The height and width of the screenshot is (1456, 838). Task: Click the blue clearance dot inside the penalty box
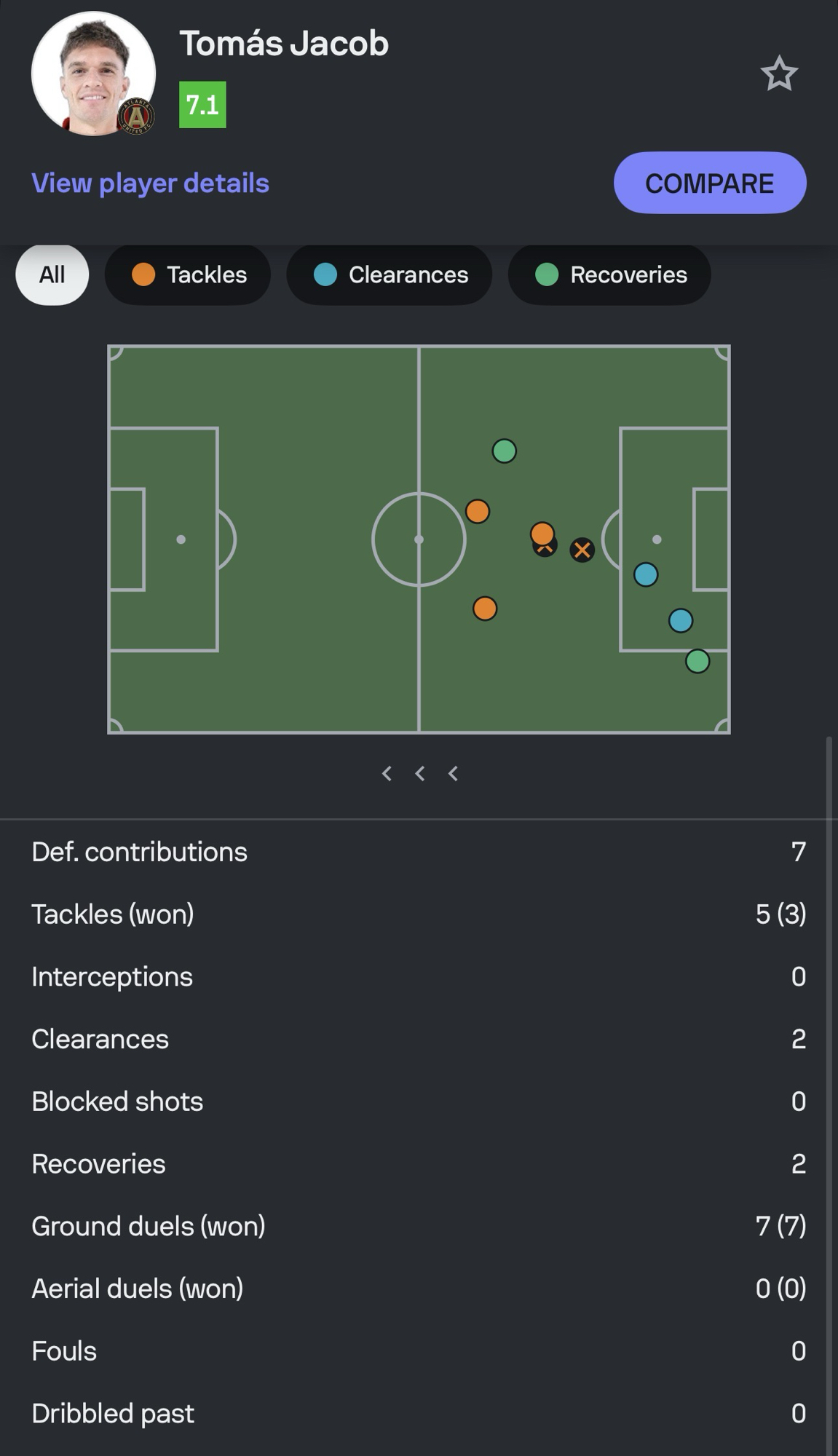646,574
